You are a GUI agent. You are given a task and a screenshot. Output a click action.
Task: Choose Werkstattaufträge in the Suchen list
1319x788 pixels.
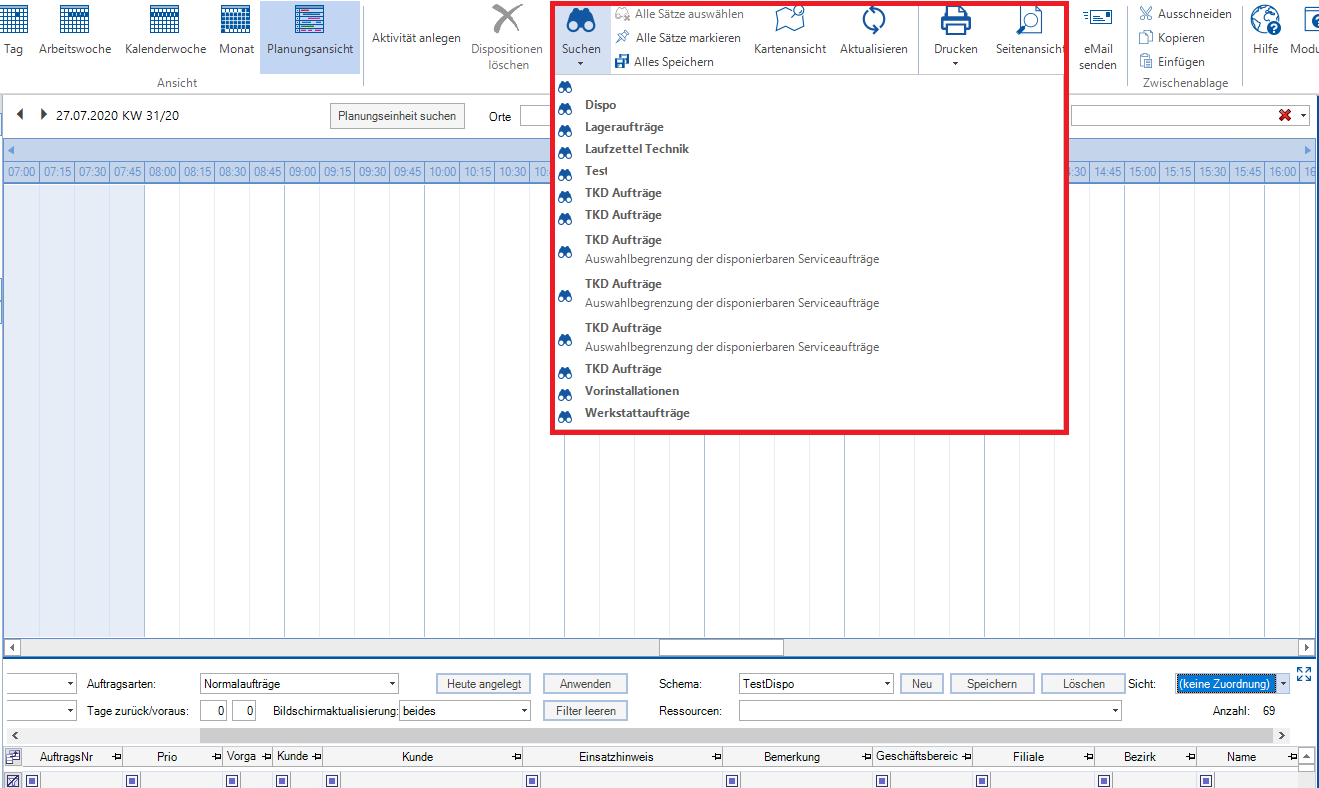click(x=637, y=413)
